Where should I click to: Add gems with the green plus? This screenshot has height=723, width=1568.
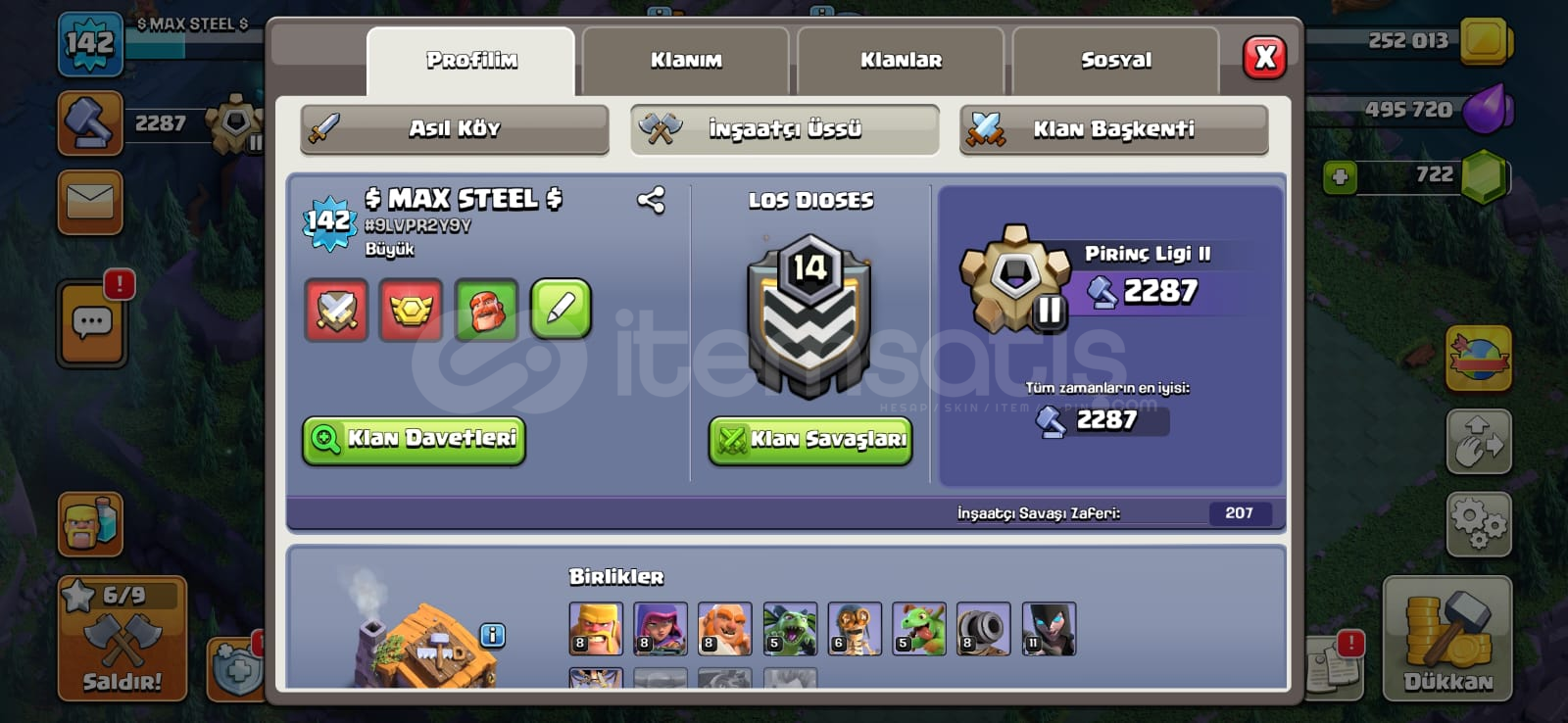click(x=1340, y=177)
